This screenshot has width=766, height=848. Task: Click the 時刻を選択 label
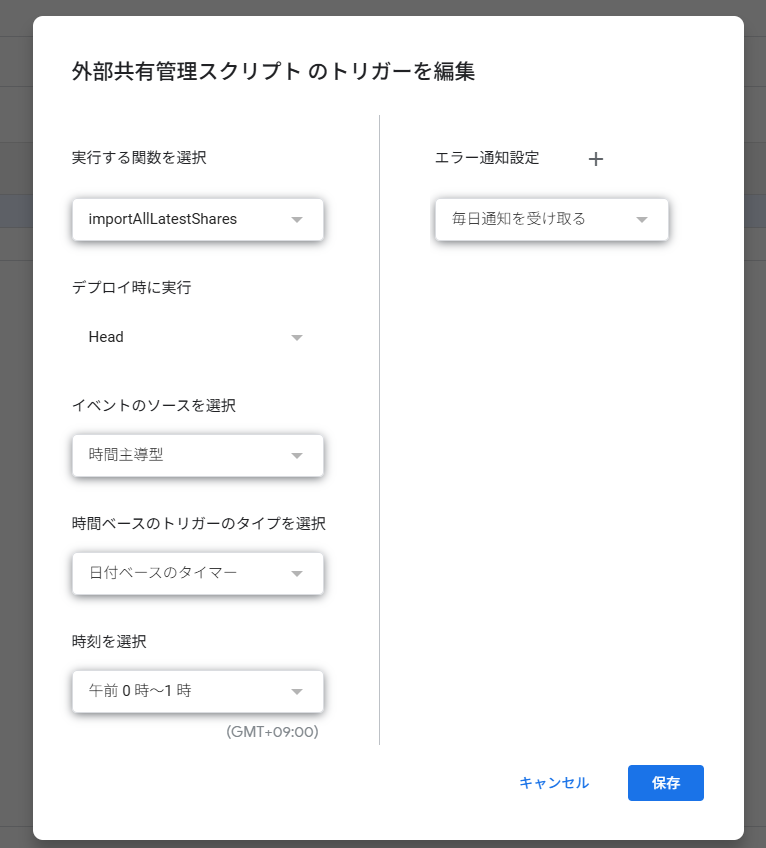tap(110, 641)
